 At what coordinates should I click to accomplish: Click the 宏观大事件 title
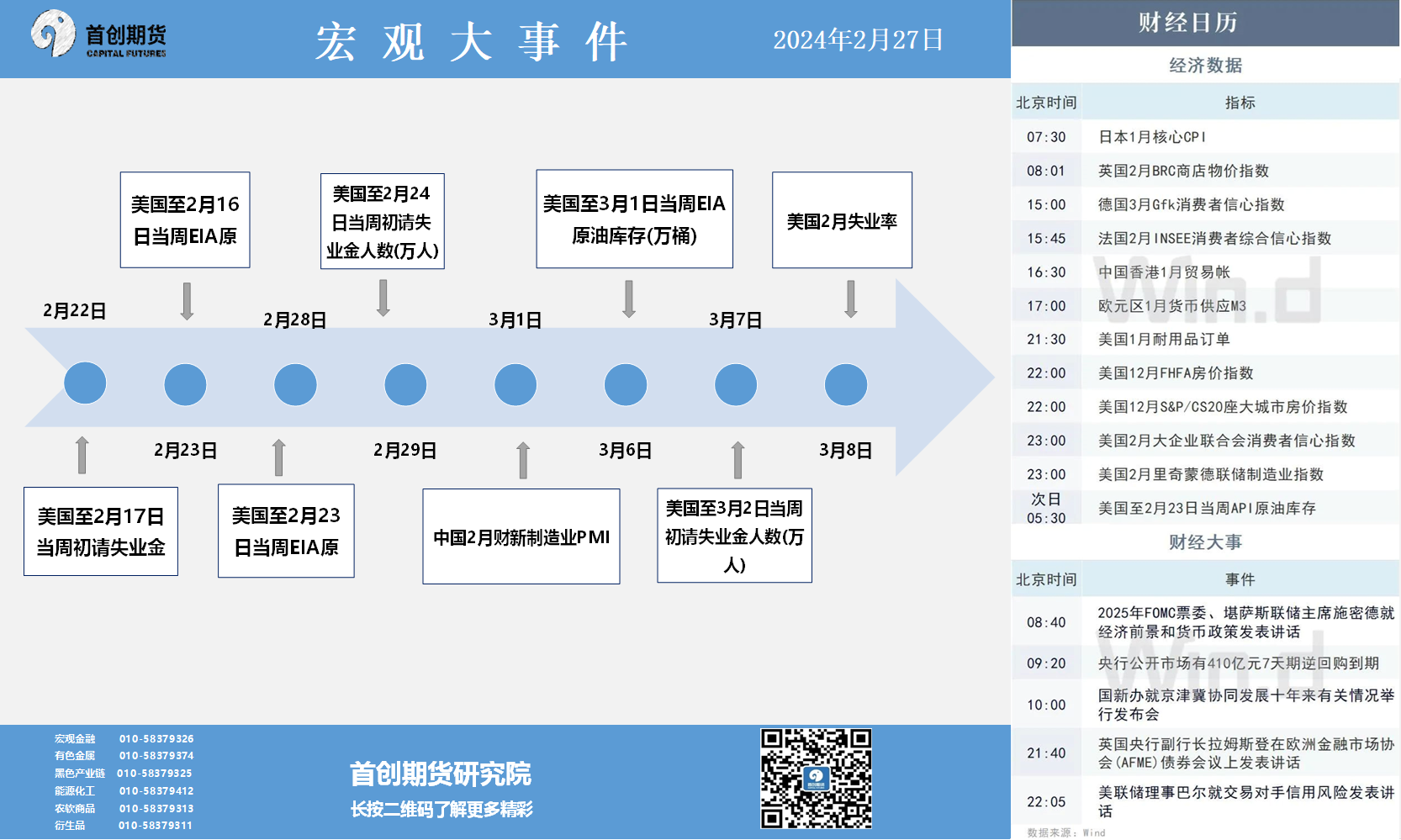point(472,42)
